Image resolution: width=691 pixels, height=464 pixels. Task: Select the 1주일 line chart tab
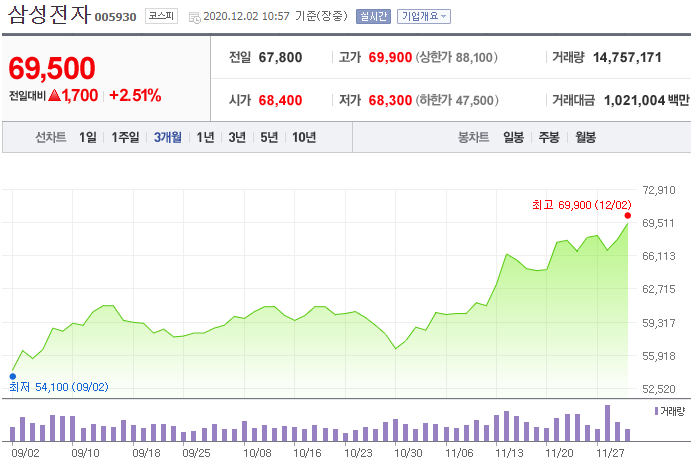coord(125,137)
